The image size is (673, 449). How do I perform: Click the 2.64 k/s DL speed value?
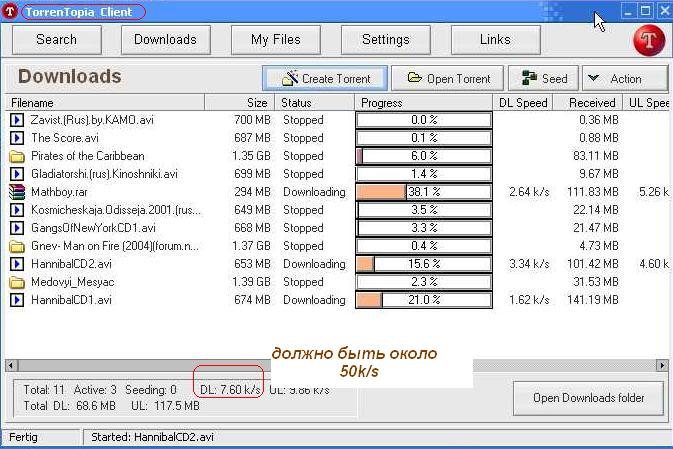(529, 192)
